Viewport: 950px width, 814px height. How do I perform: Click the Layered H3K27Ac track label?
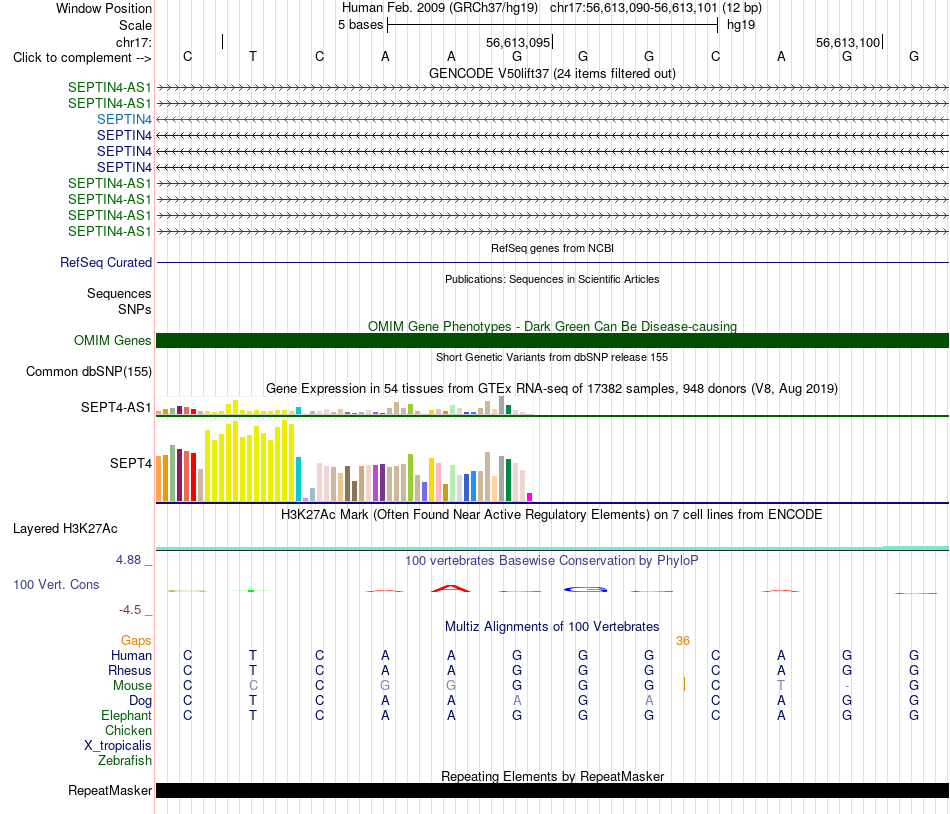tap(65, 528)
